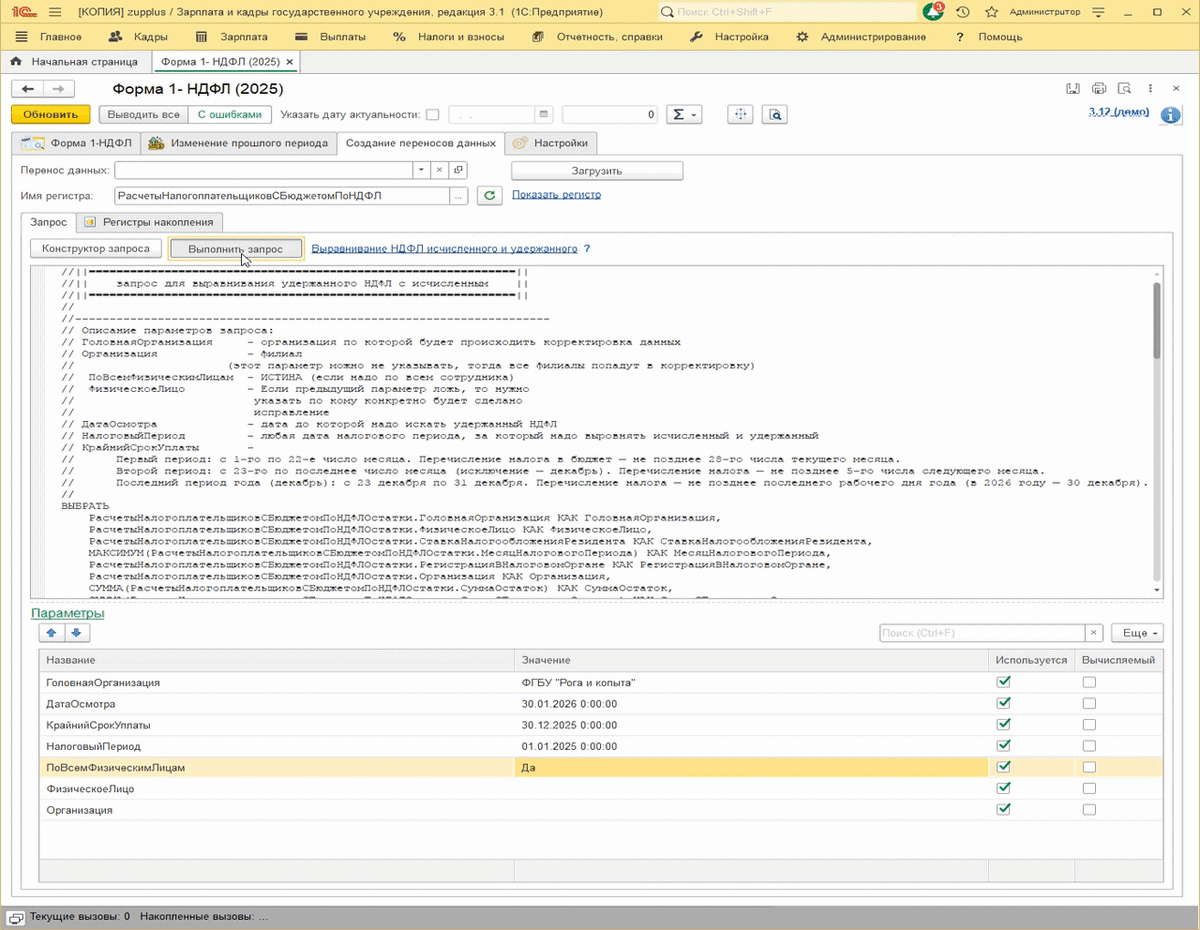
Task: Open the notifications bell with badge 3
Action: (933, 12)
